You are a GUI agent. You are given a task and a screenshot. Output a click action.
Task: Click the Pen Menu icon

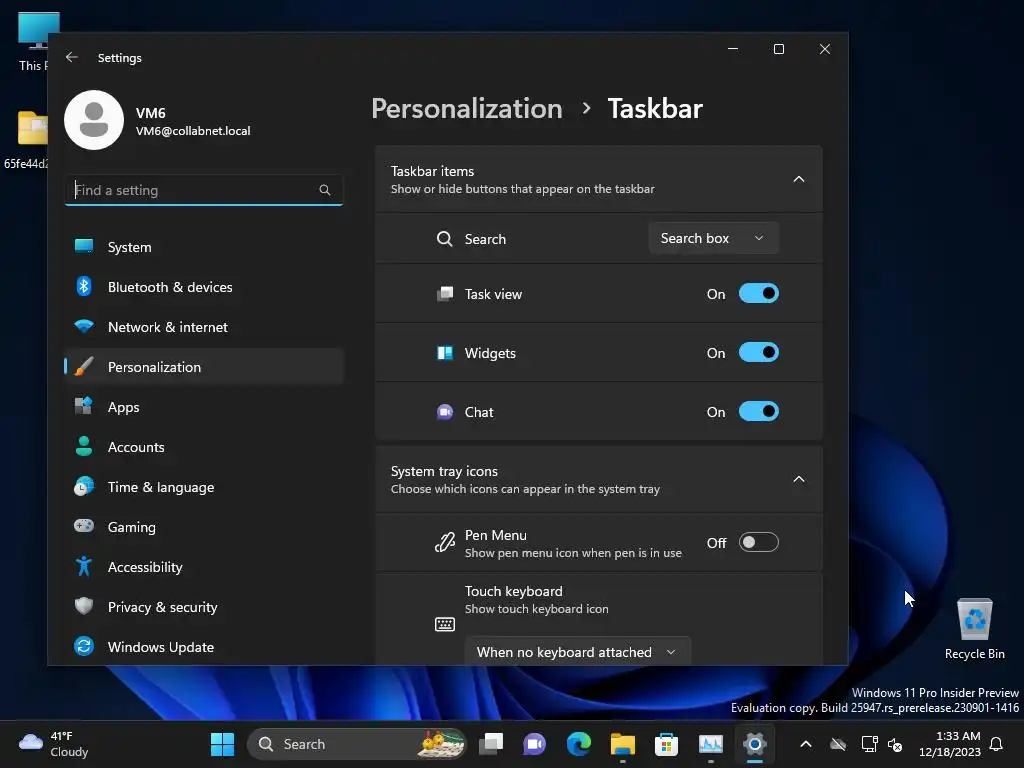445,542
